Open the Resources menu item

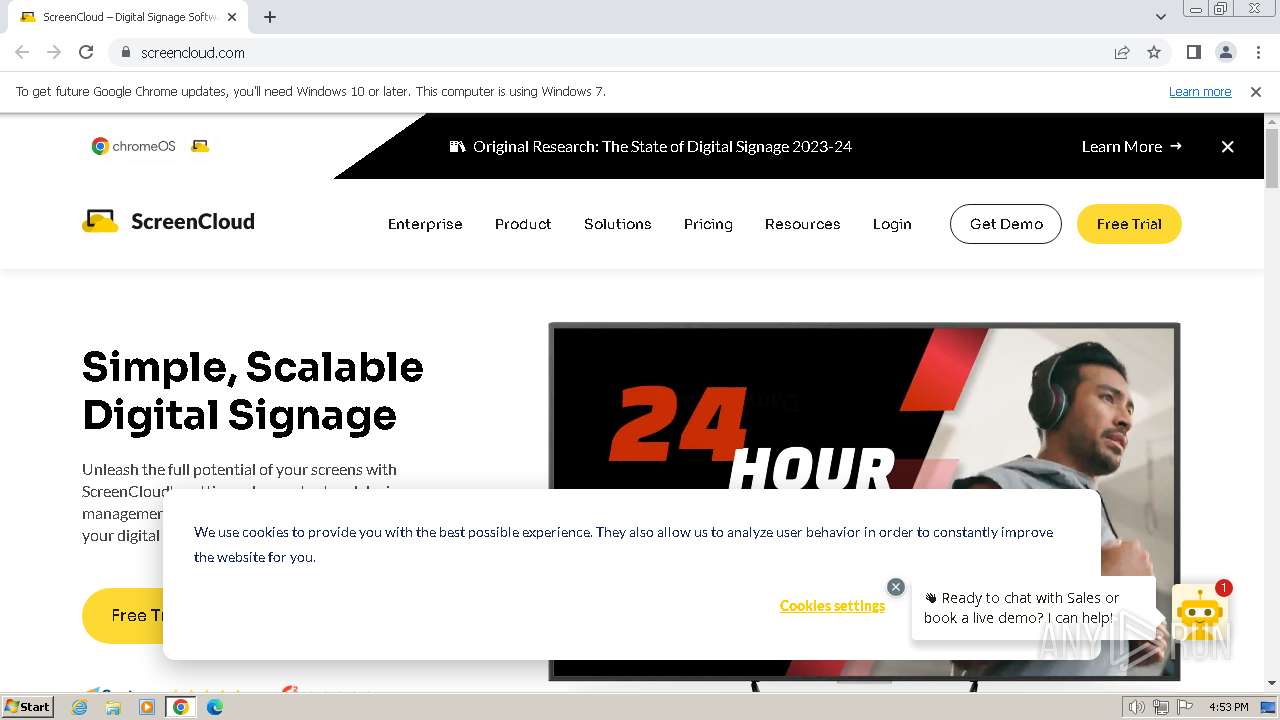coord(802,224)
